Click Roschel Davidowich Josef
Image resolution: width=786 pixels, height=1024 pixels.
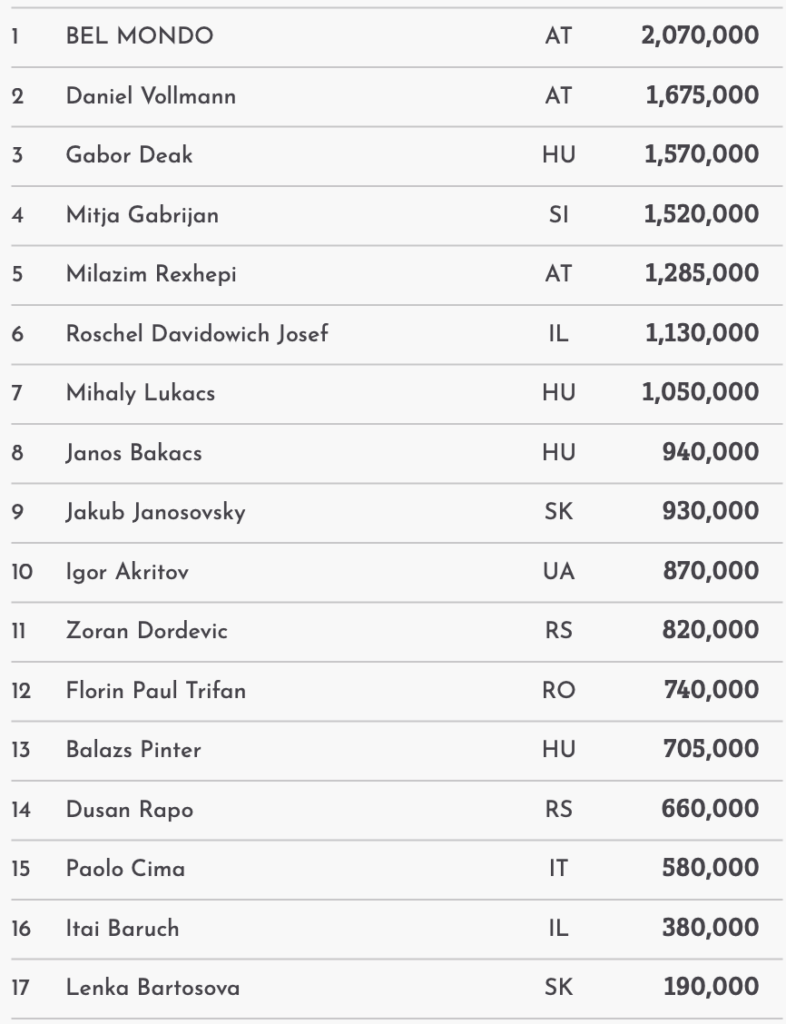197,334
